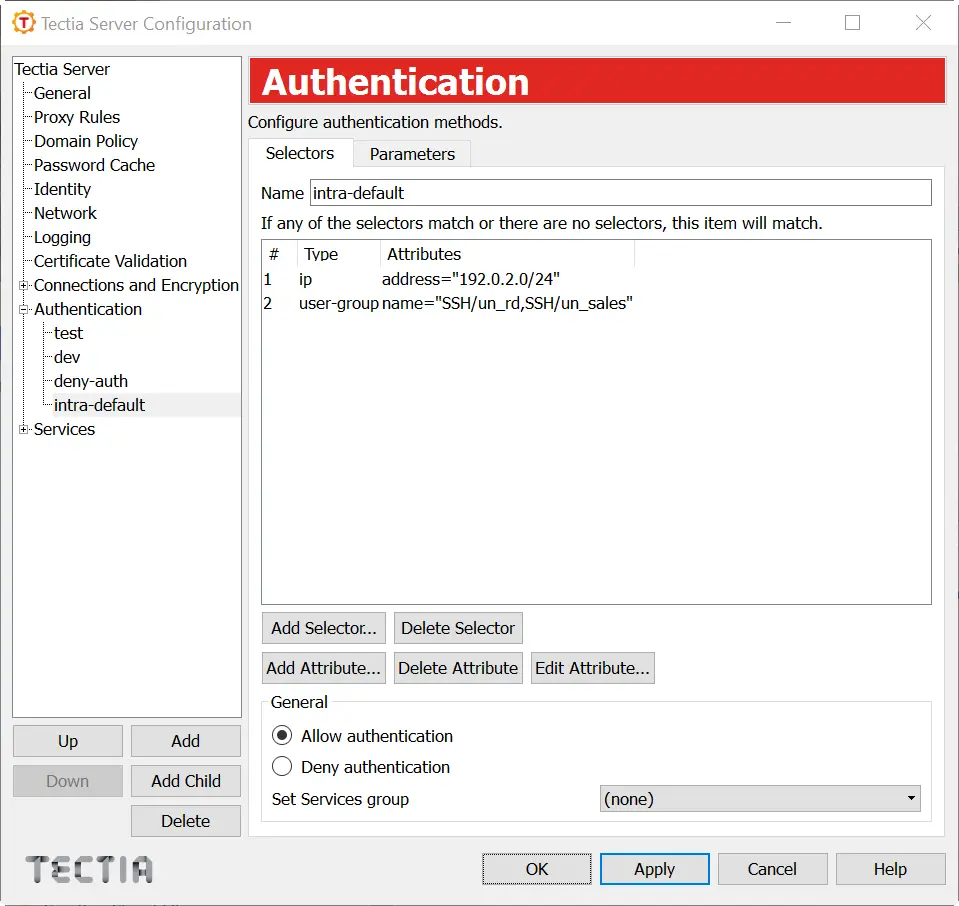Select Services tree item
Viewport: 959px width, 906px height.
click(64, 429)
